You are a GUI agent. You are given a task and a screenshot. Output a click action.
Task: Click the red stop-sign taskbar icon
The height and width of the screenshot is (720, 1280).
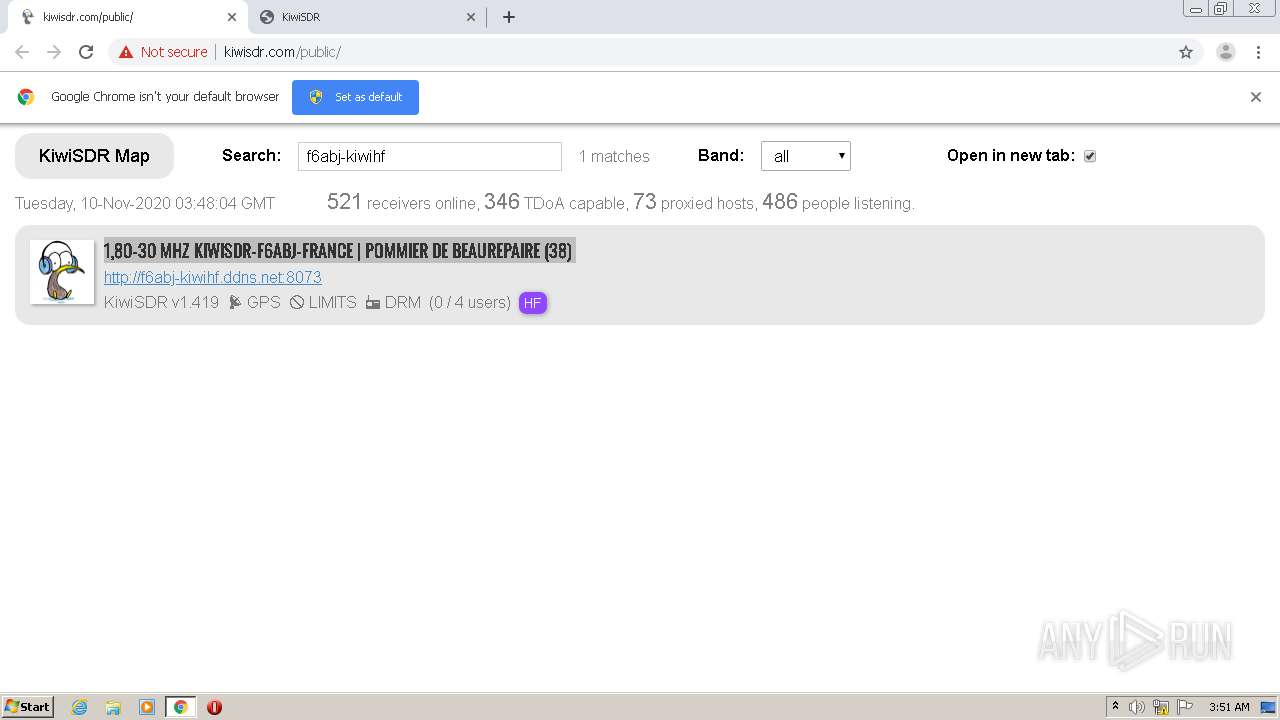tap(214, 707)
